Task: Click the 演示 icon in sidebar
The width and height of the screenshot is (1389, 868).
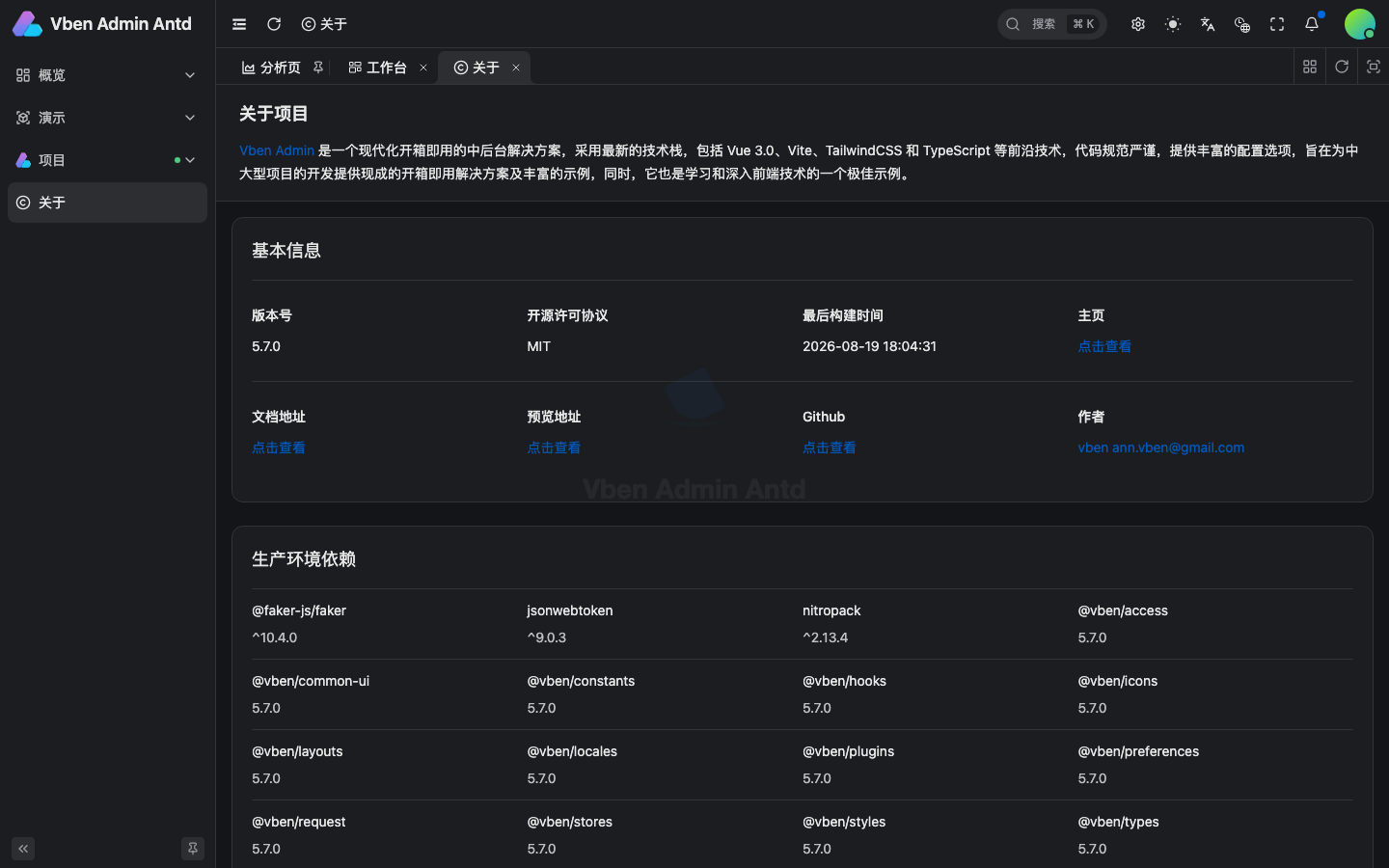Action: [23, 118]
